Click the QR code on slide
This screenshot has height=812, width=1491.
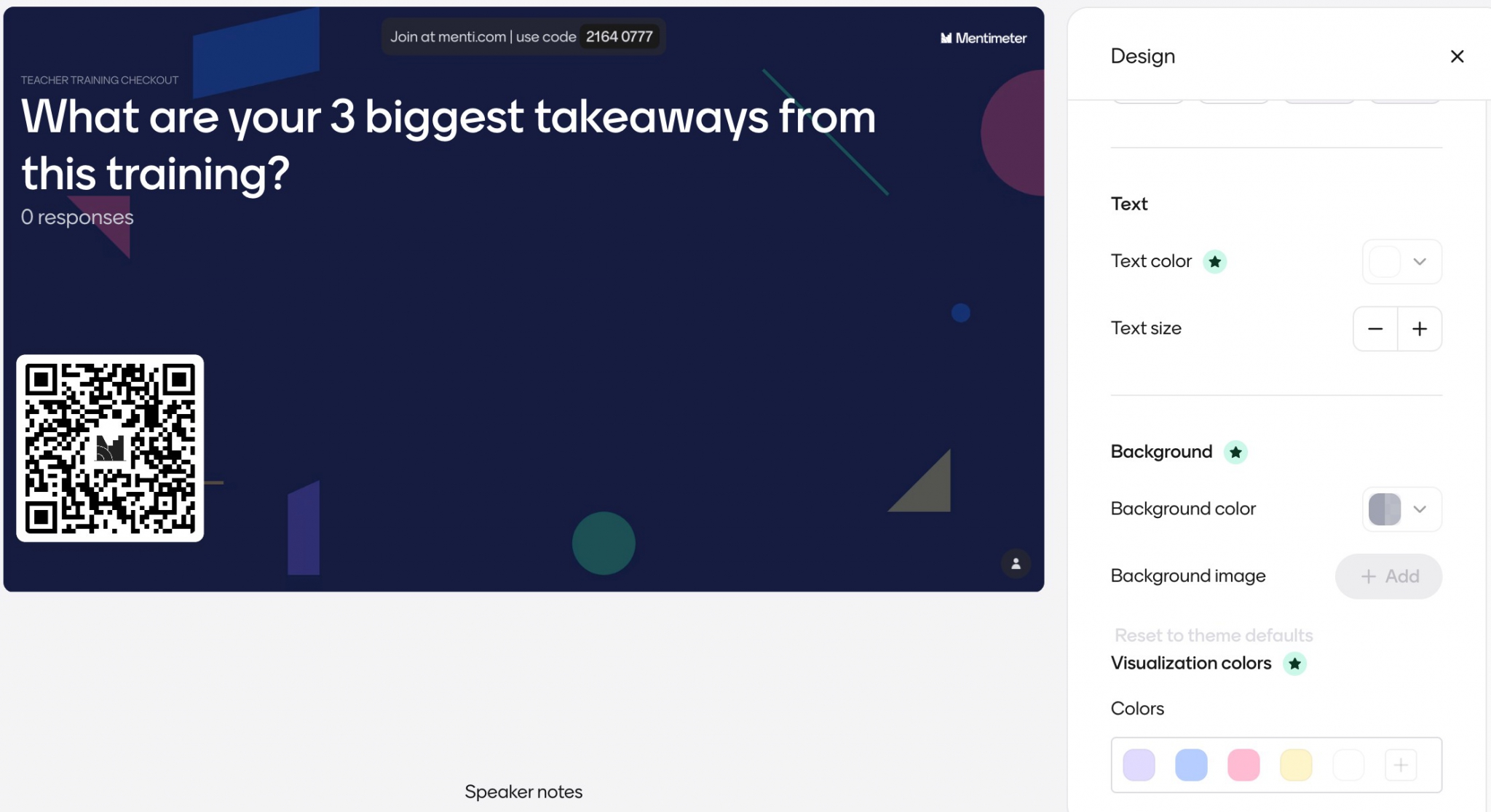pos(110,448)
